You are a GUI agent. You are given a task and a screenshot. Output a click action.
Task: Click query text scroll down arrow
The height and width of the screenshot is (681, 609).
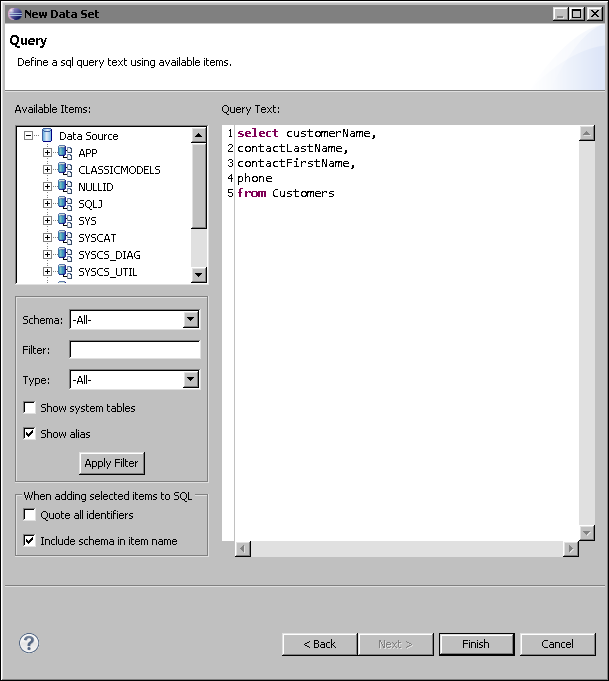click(587, 532)
